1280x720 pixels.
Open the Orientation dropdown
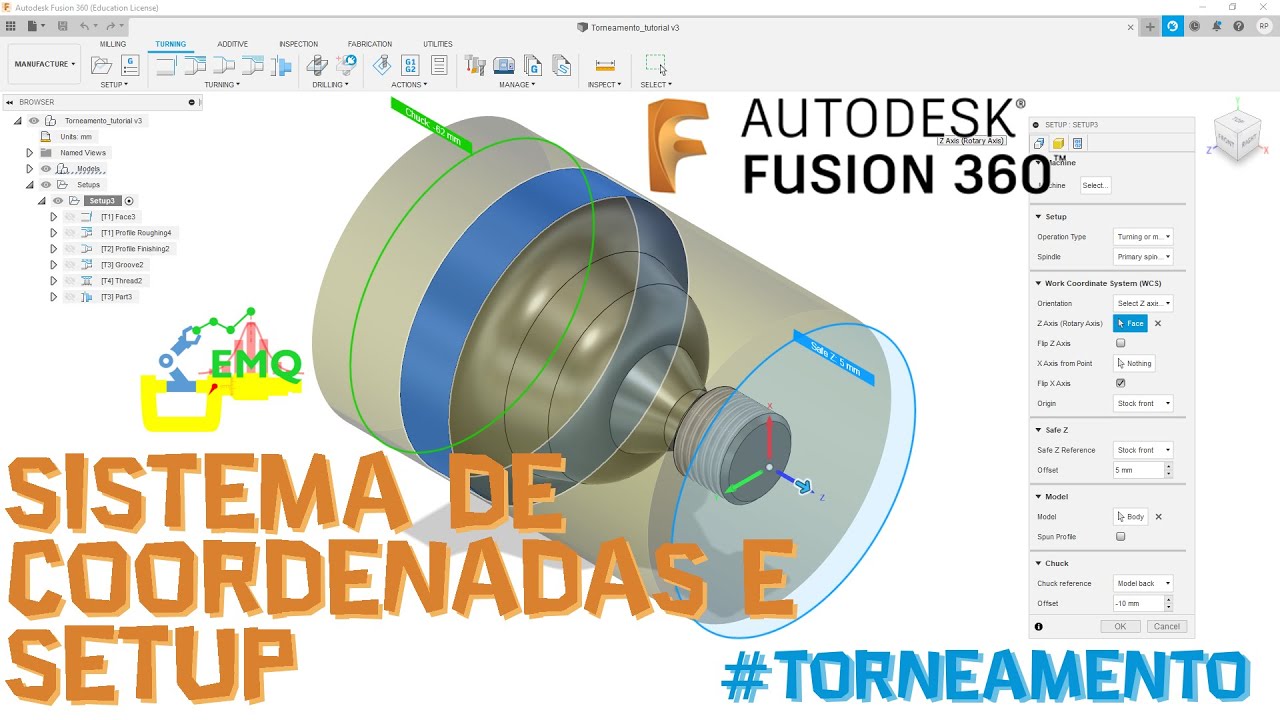click(1143, 303)
